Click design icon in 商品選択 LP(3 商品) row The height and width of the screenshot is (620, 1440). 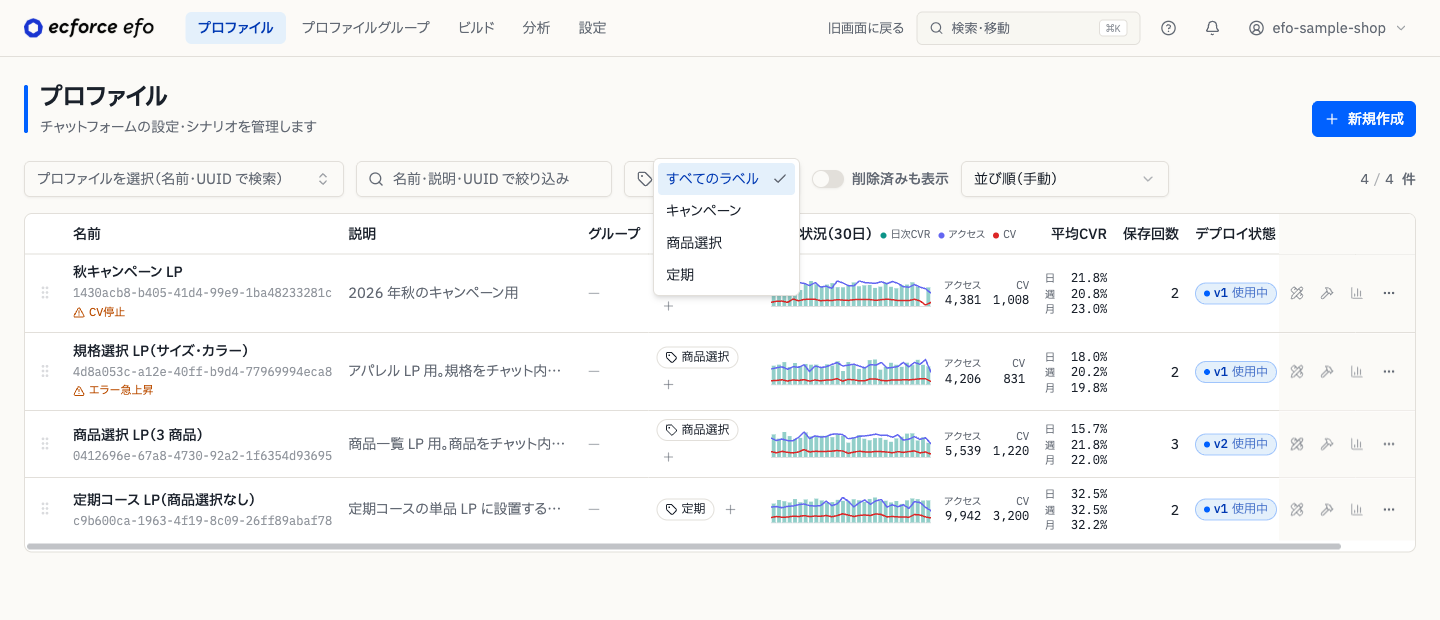pos(1297,444)
